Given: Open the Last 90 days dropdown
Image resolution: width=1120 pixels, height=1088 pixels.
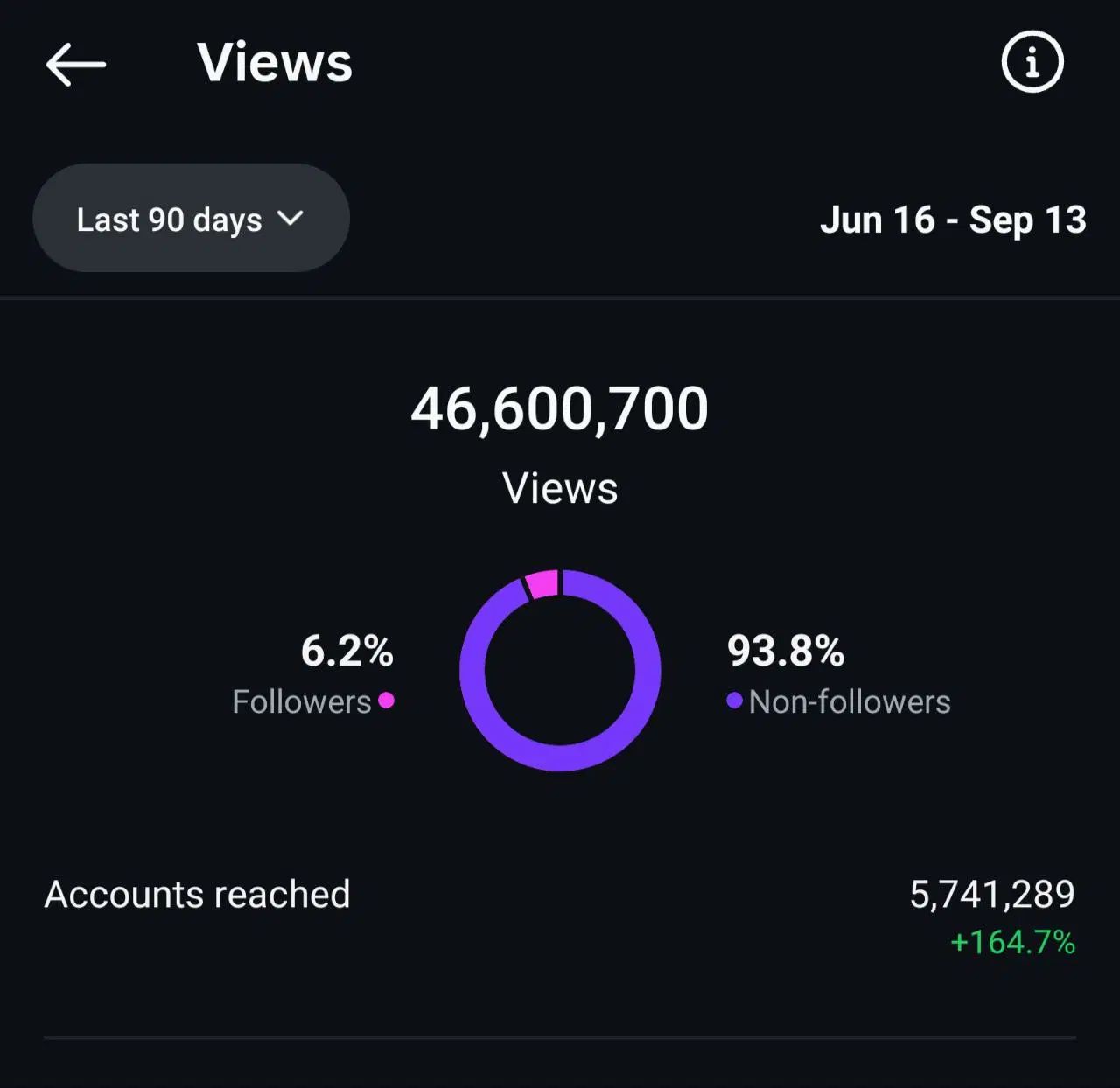Looking at the screenshot, I should 191,219.
